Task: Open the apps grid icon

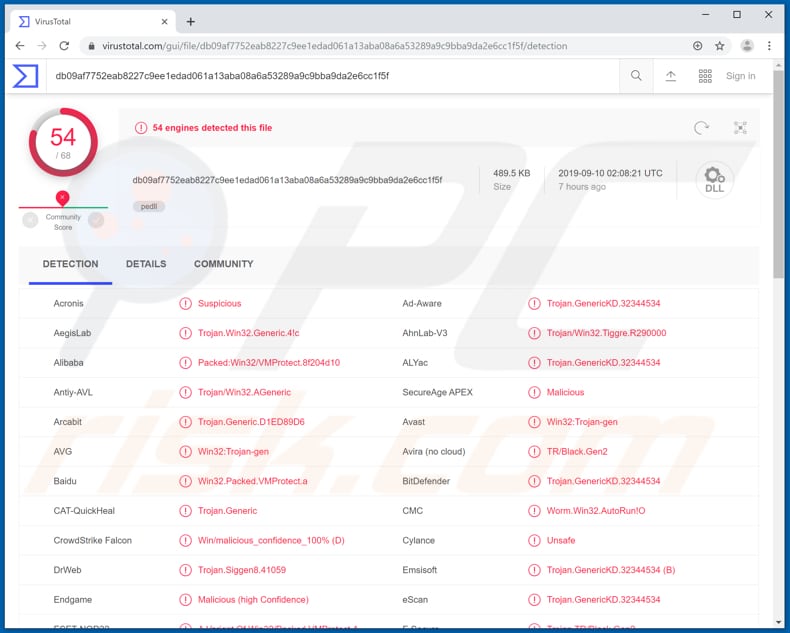Action: click(x=705, y=76)
